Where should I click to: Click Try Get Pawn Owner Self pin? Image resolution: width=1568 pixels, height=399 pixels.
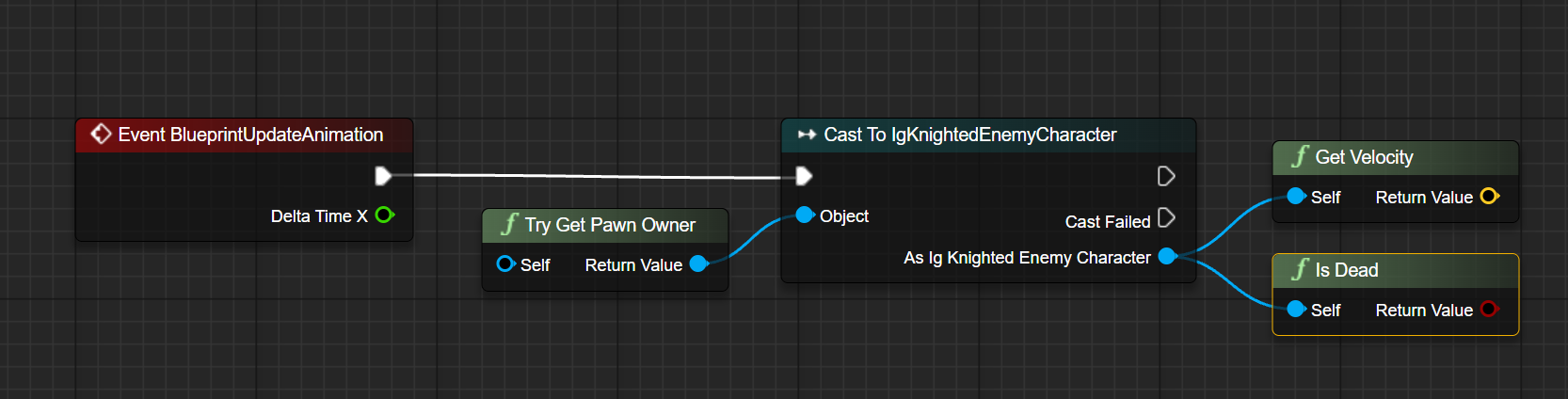pyautogui.click(x=505, y=264)
